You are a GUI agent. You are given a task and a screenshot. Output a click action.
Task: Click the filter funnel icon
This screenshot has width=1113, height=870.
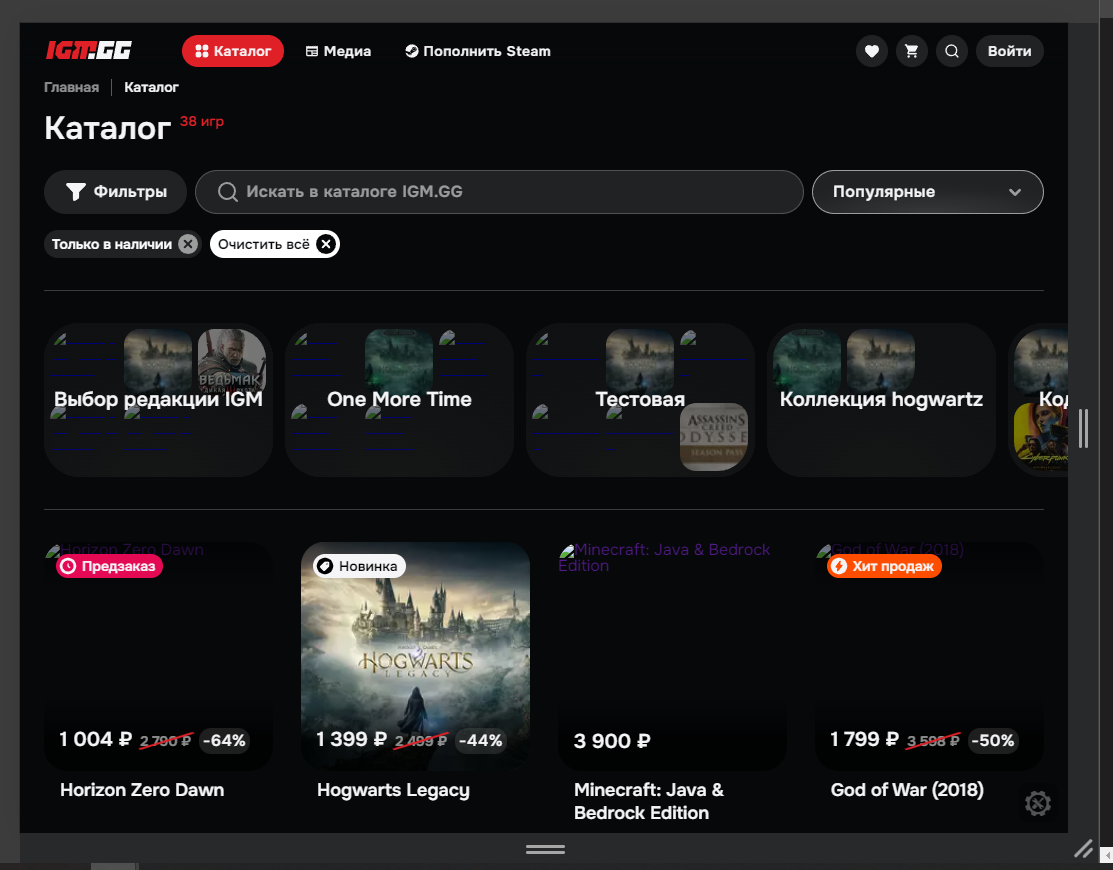click(x=76, y=192)
